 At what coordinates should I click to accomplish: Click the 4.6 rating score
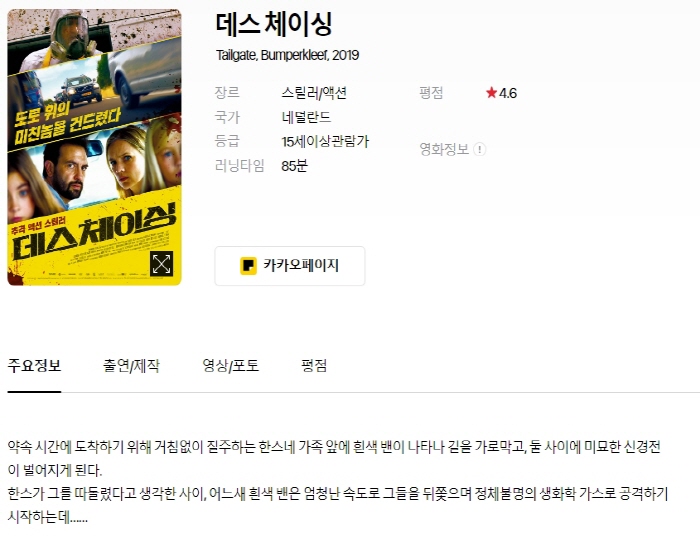(508, 93)
